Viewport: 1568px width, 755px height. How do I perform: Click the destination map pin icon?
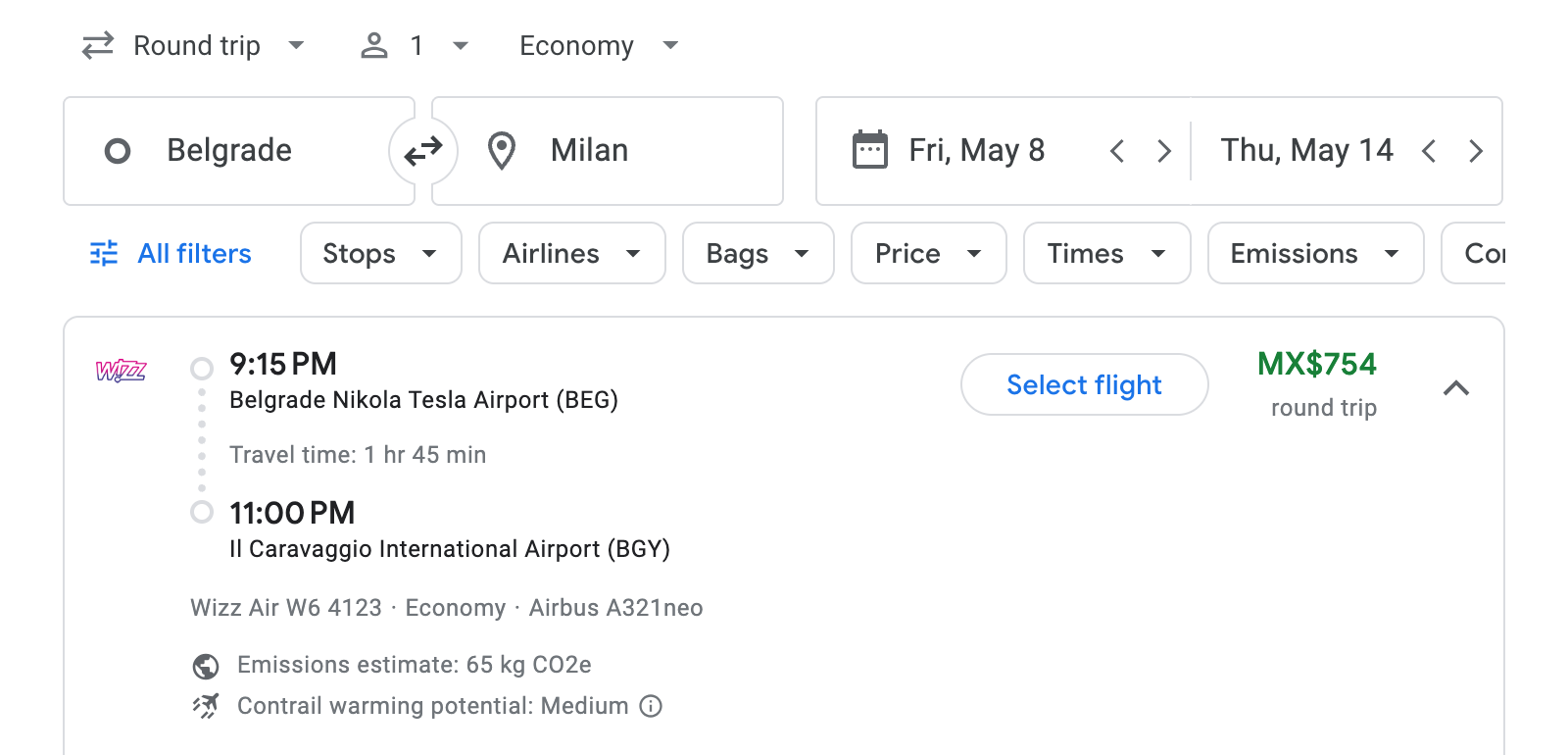pos(502,150)
